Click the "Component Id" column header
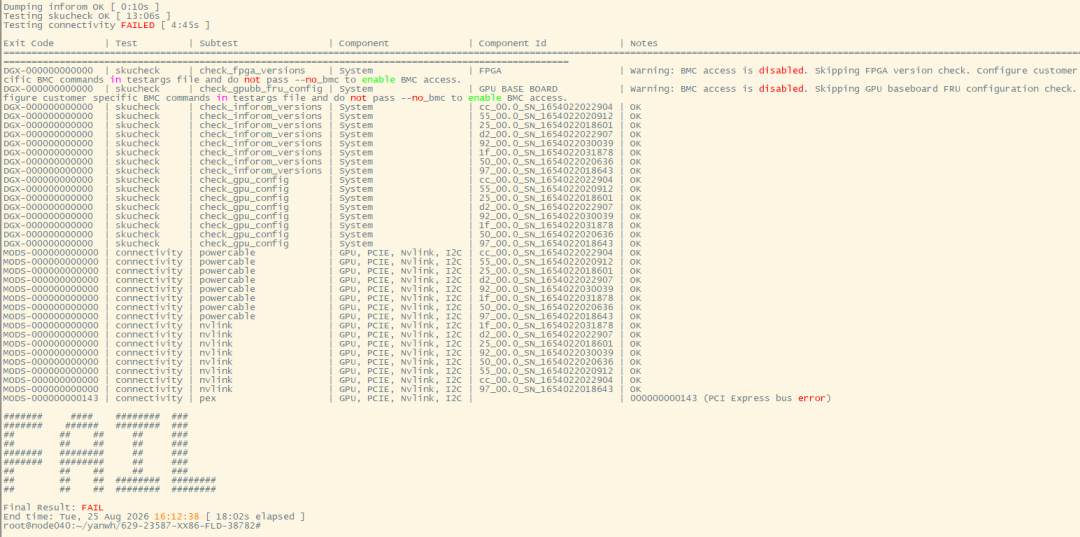The image size is (1080, 537). coord(512,43)
